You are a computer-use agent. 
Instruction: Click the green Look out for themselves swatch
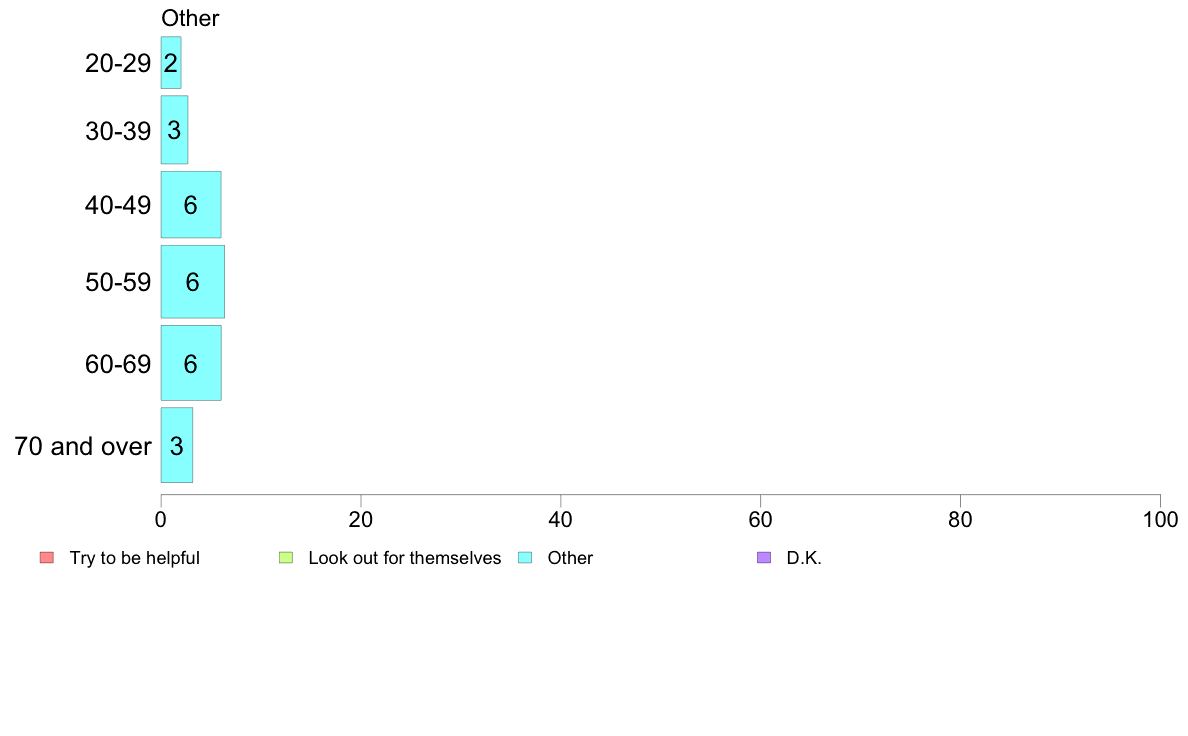pyautogui.click(x=286, y=558)
